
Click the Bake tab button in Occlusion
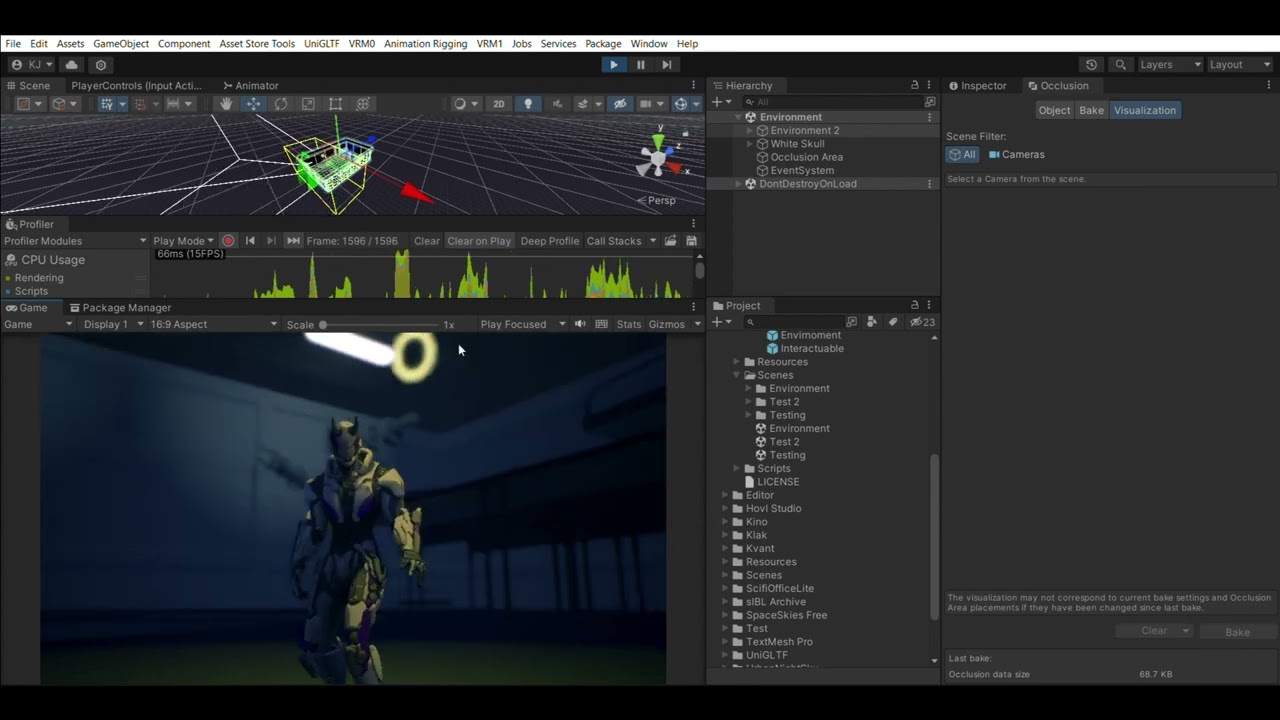(1091, 110)
